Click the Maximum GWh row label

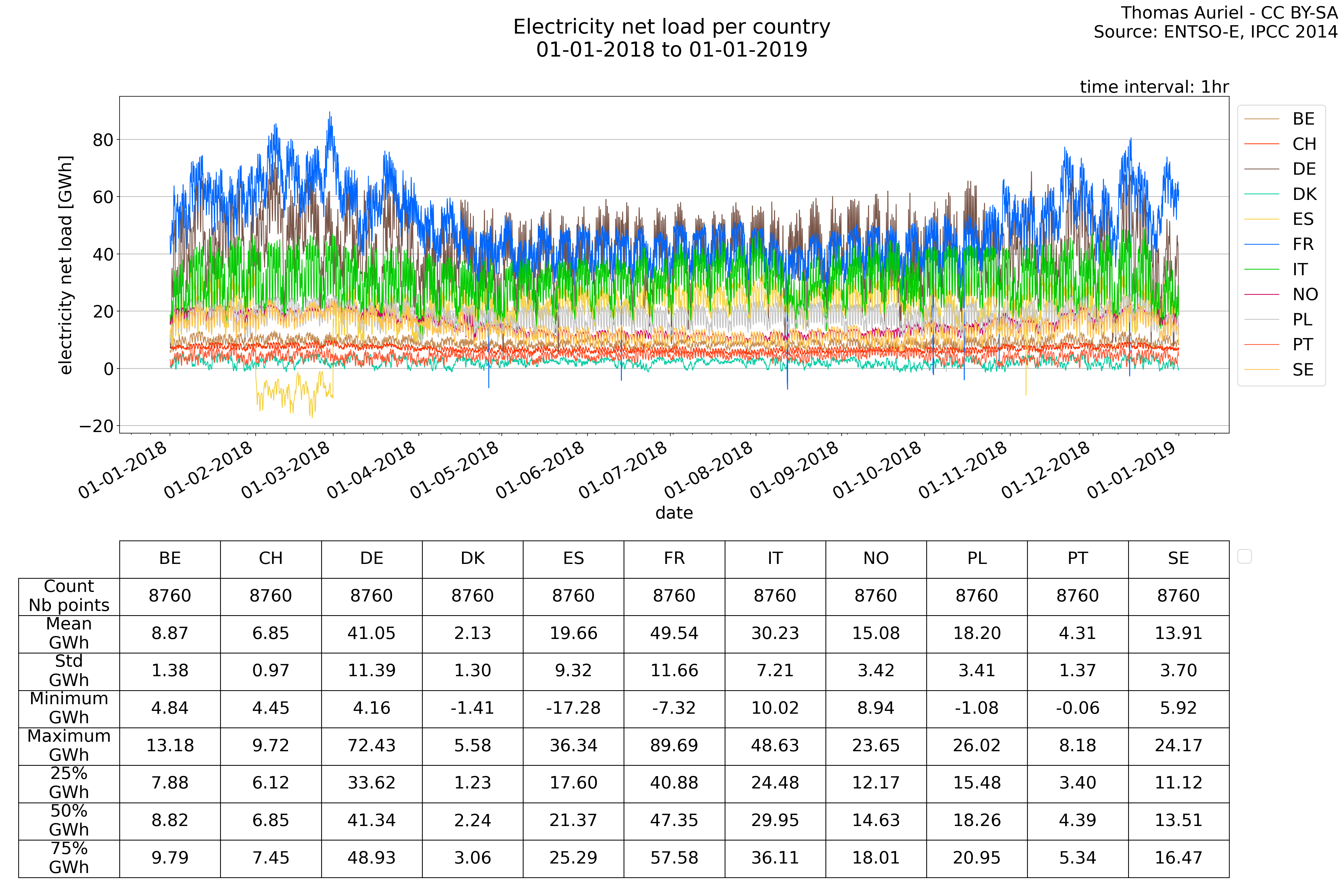69,746
